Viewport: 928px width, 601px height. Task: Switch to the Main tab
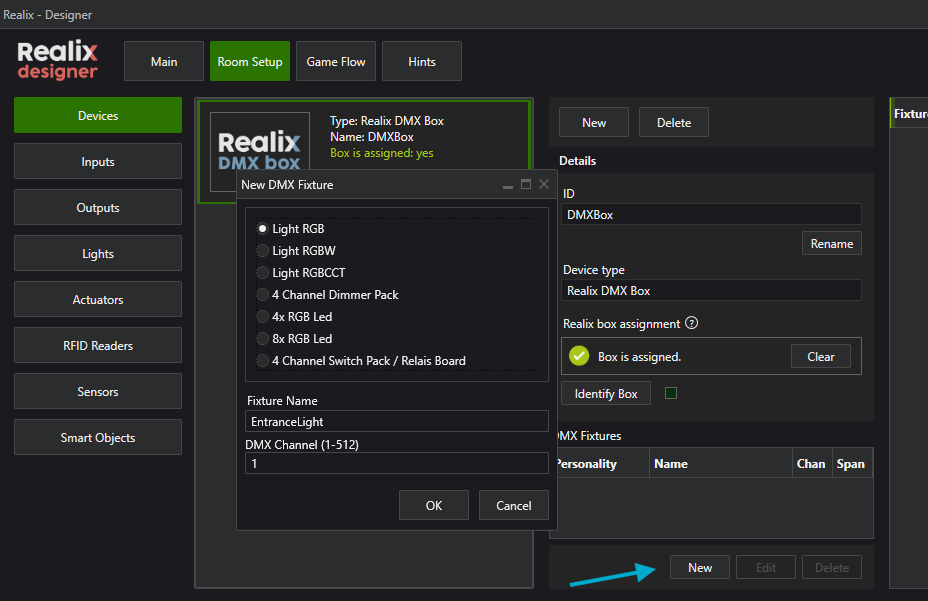164,61
